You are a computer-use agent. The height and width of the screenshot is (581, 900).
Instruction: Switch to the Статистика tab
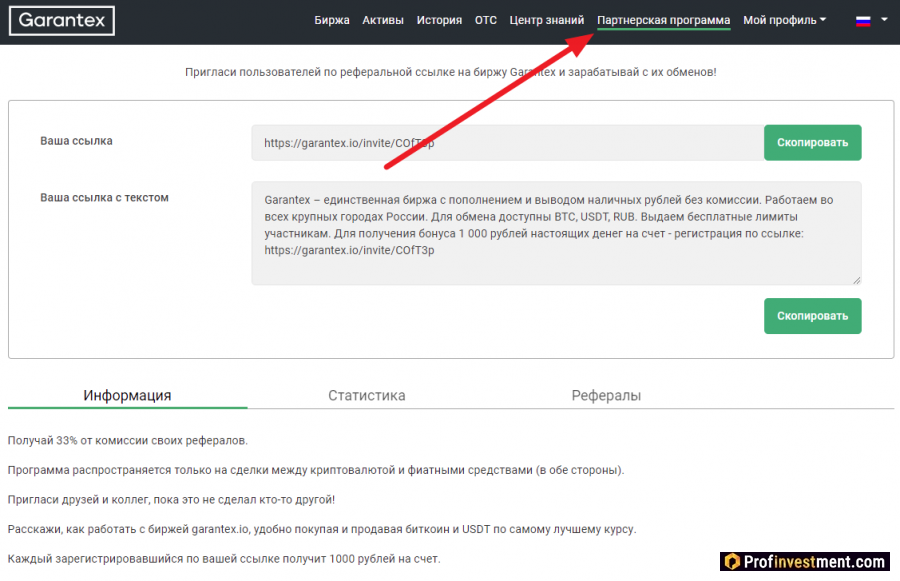coord(367,396)
